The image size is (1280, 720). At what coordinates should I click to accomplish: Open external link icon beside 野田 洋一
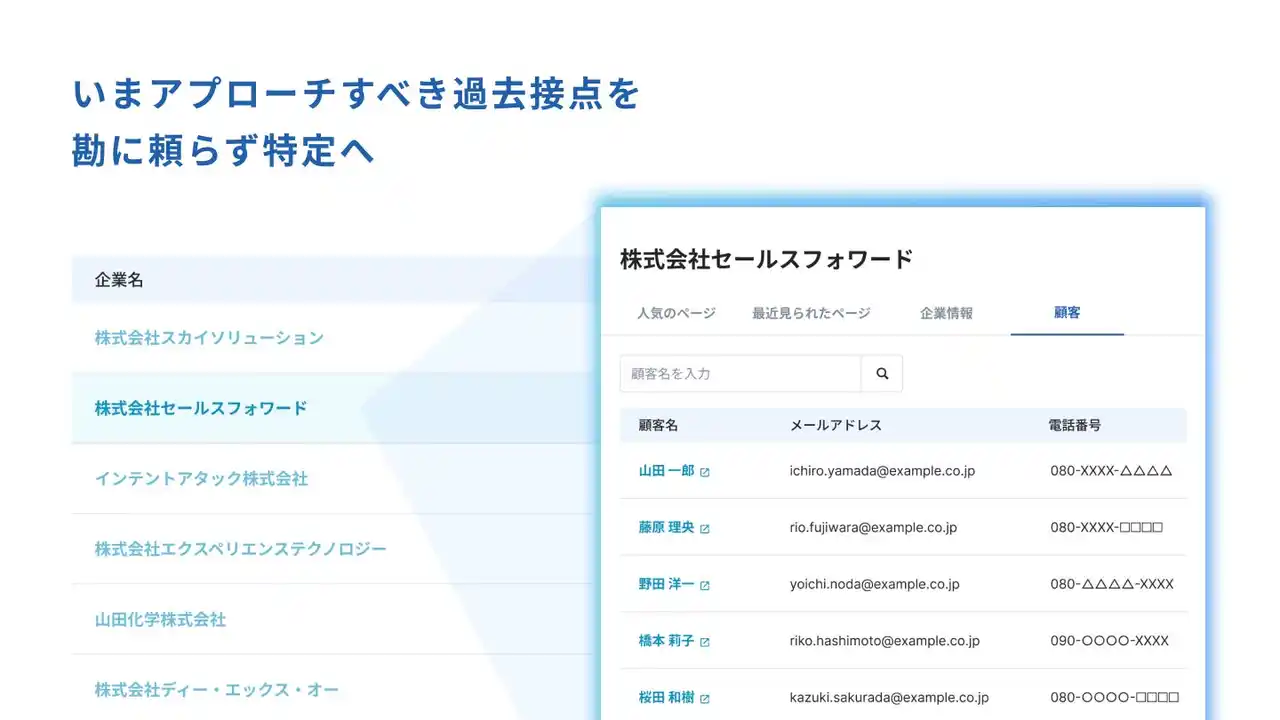(x=705, y=585)
